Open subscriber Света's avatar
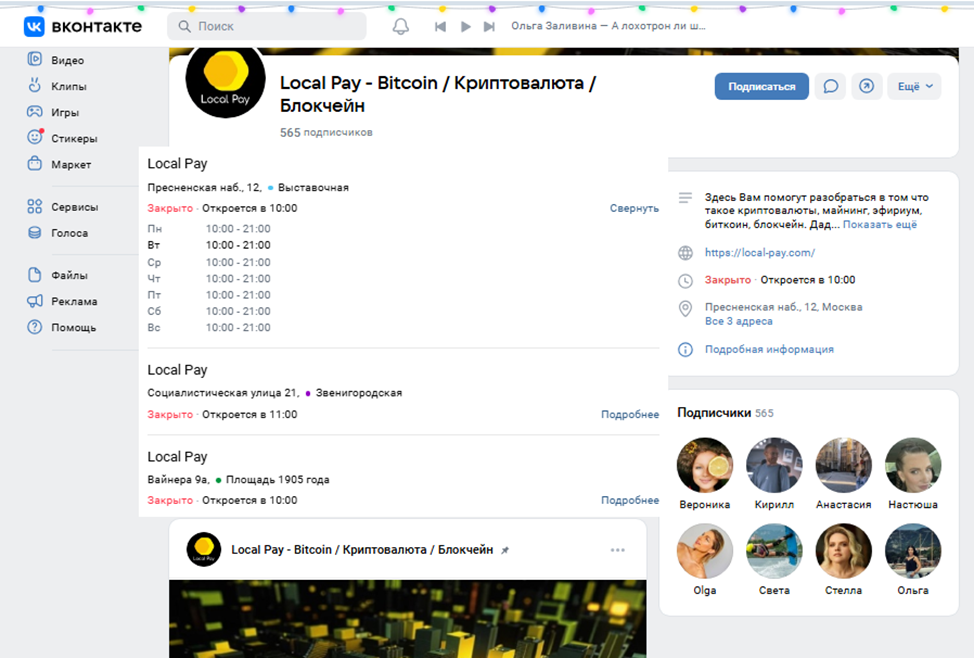This screenshot has width=974, height=658. tap(774, 551)
